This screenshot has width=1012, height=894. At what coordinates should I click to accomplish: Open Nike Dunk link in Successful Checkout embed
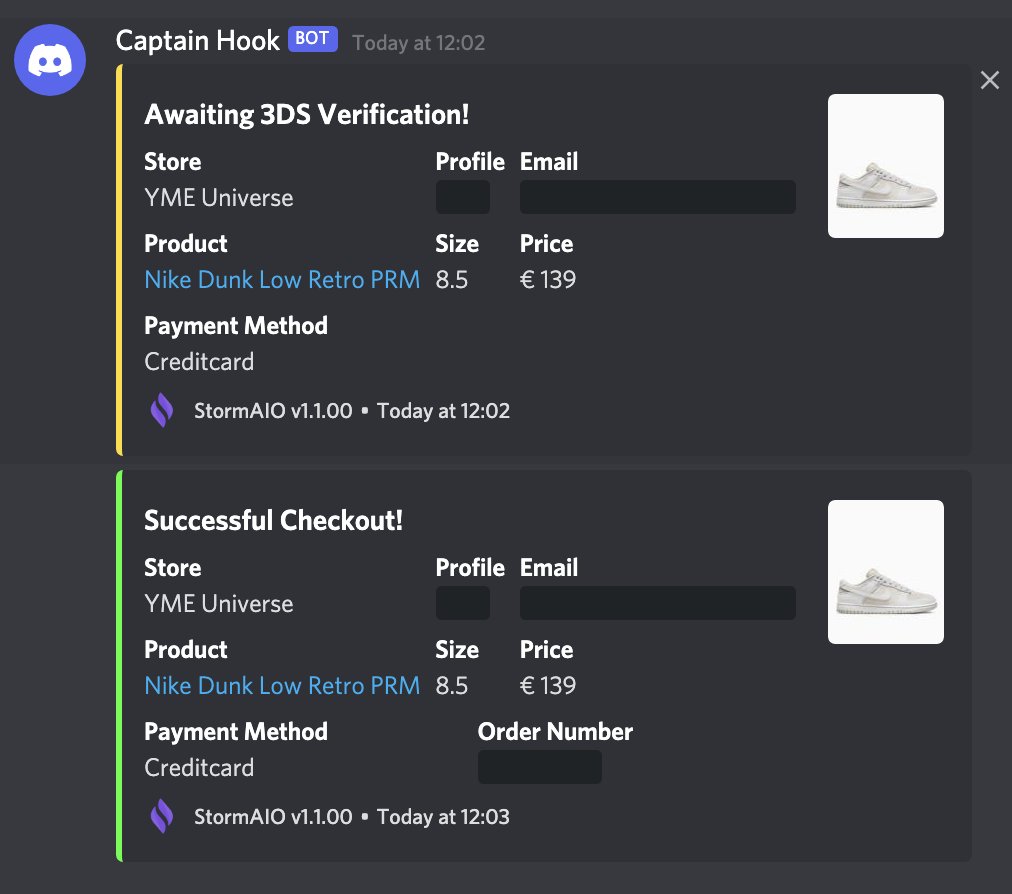click(x=282, y=686)
